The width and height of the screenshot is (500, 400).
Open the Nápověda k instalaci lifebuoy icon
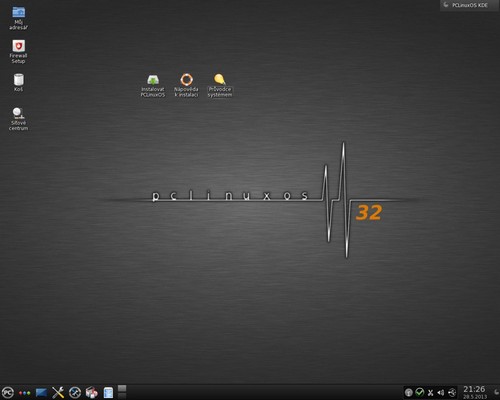click(x=186, y=80)
